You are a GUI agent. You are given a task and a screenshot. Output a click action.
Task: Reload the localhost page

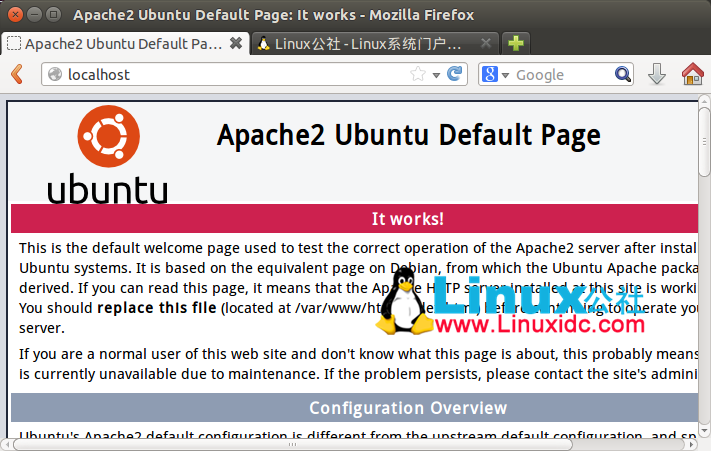(x=454, y=73)
